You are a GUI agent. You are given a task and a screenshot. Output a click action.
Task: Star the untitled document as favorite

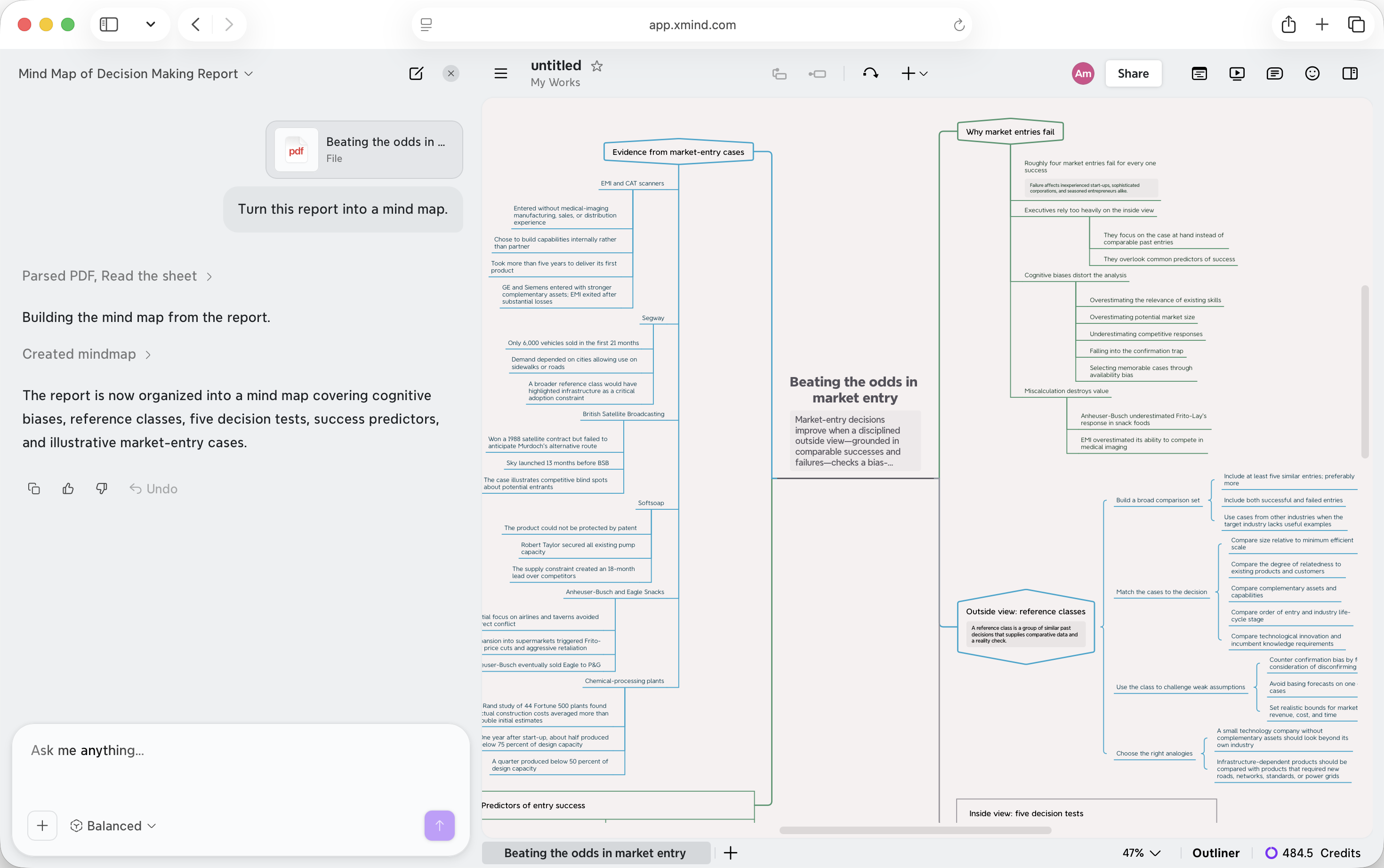597,66
